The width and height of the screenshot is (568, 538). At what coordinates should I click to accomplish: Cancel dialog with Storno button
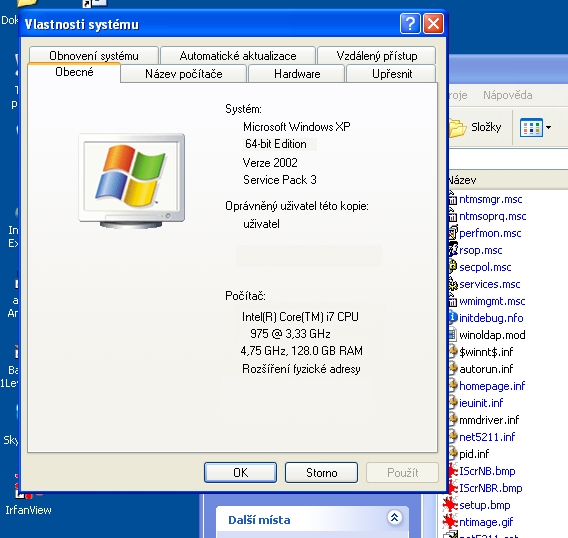pos(321,472)
